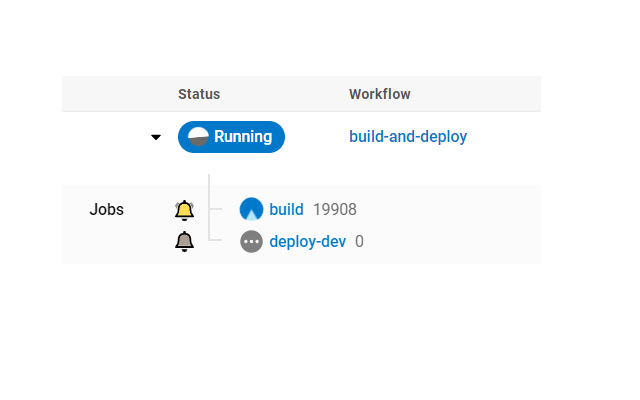Click the Status column header

(199, 94)
